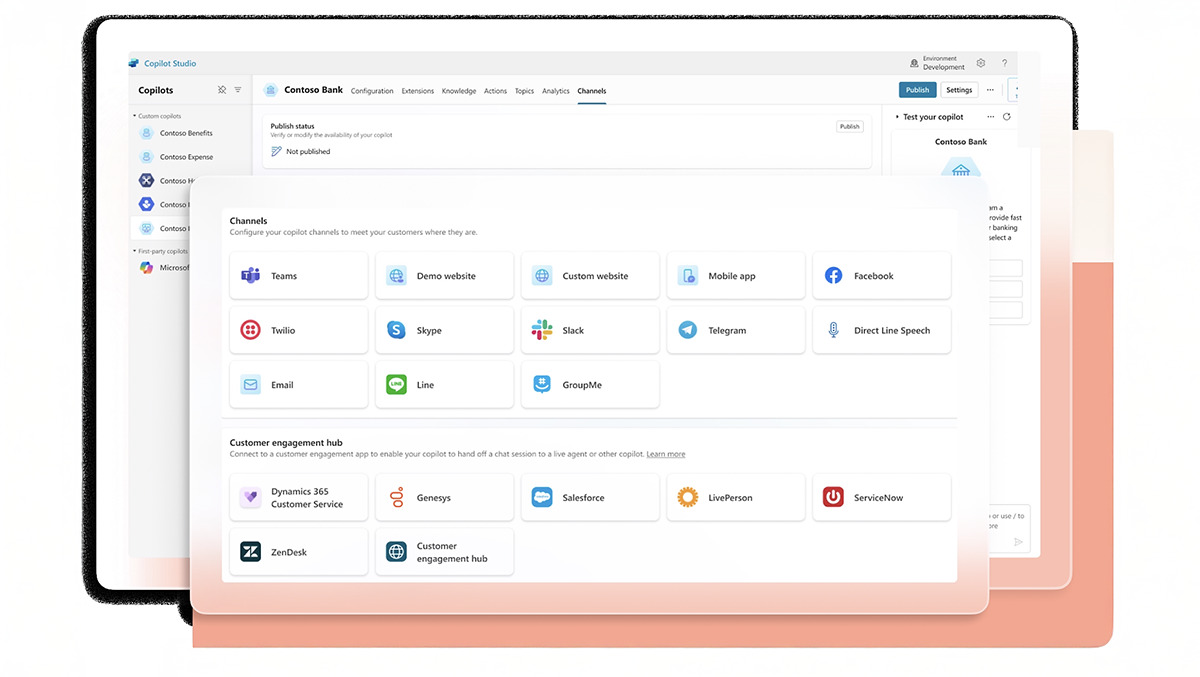Choose the LivePerson engagement tile
Viewport: 1200px width, 677px height.
[737, 498]
